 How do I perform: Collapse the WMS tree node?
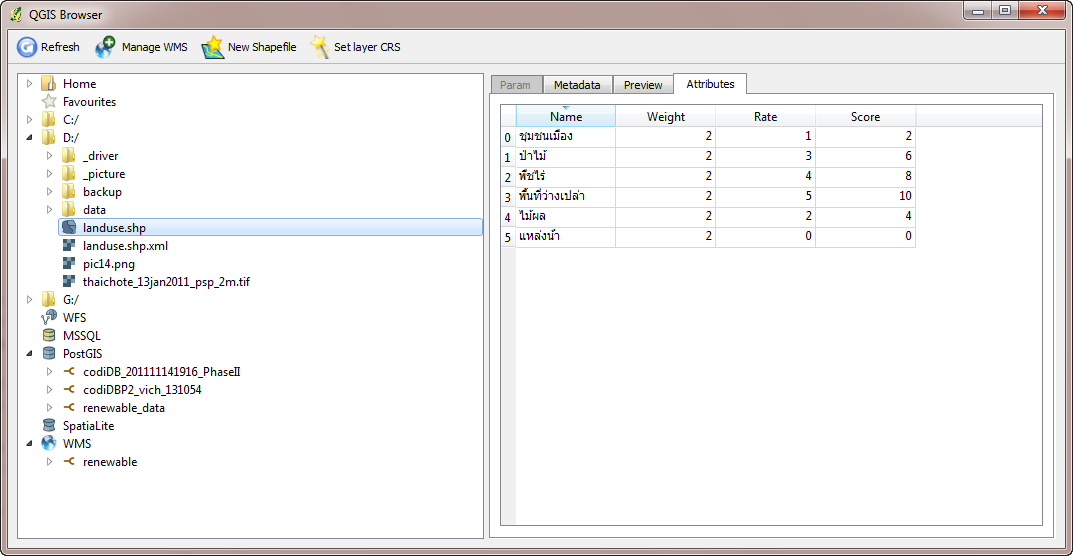click(29, 443)
